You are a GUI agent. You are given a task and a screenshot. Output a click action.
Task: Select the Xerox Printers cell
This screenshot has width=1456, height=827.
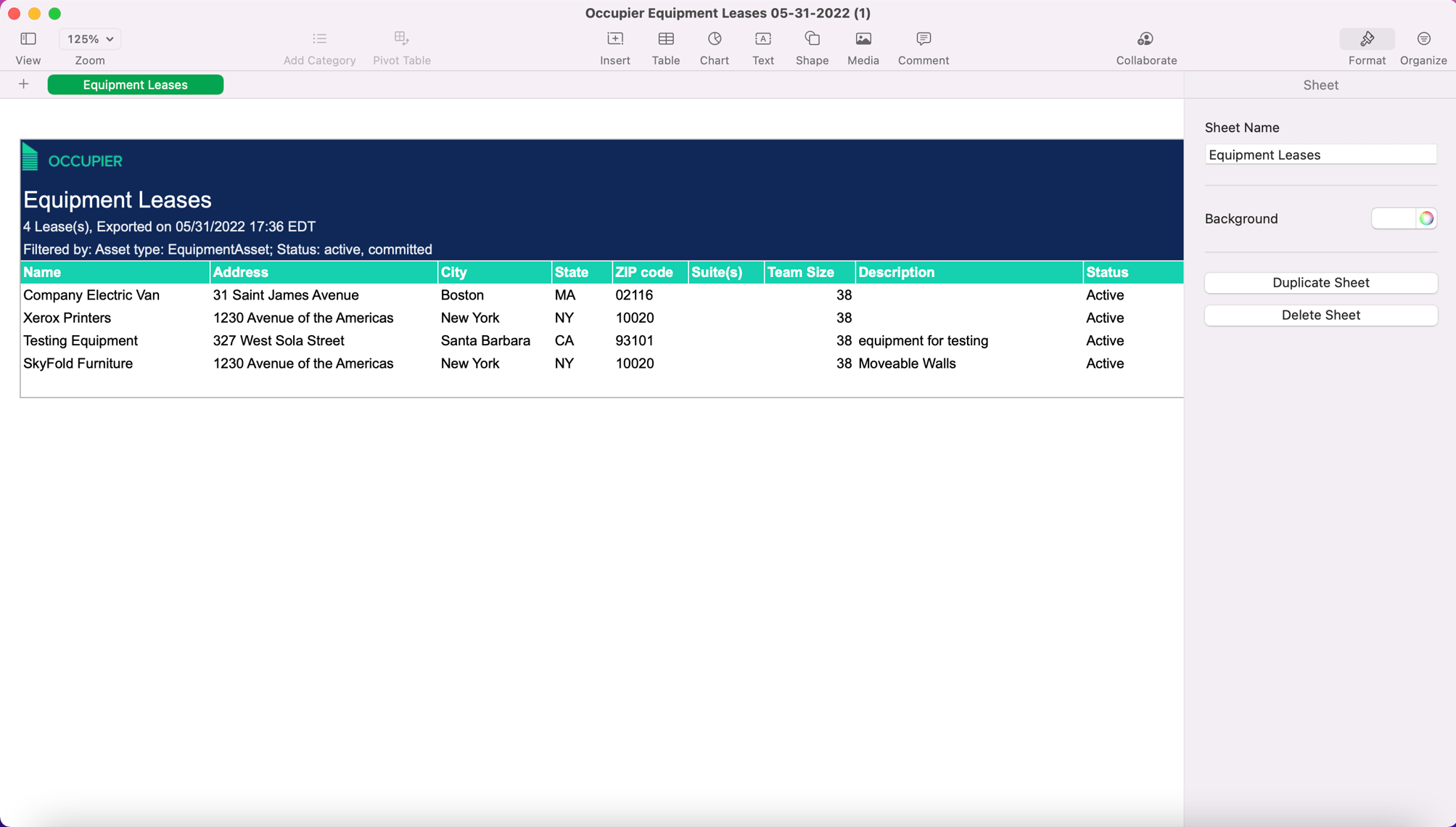point(115,318)
